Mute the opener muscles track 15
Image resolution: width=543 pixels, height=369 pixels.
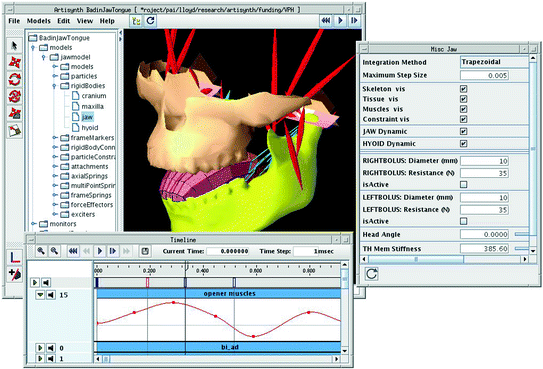point(51,295)
